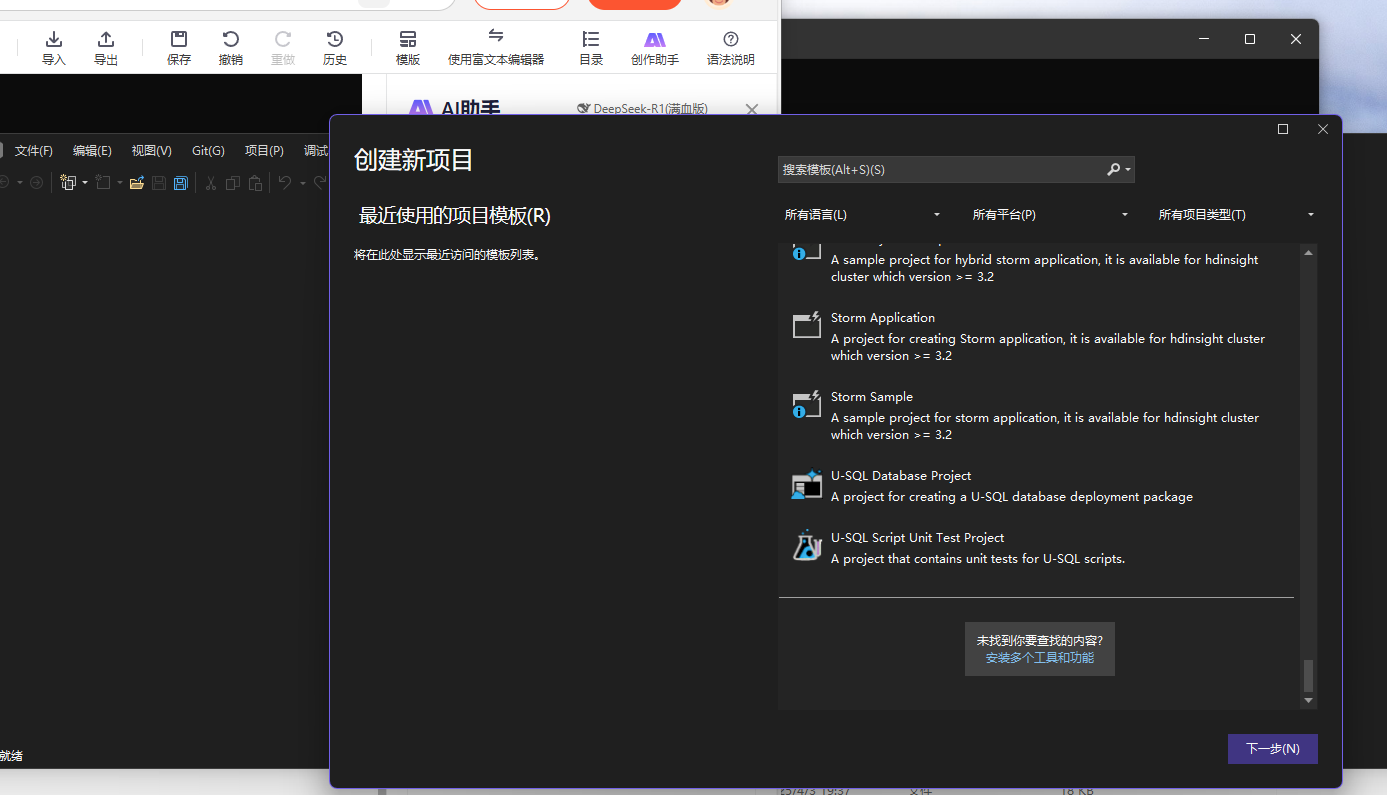Launch the 创作助手 writing assistant
This screenshot has width=1387, height=795.
[x=654, y=46]
